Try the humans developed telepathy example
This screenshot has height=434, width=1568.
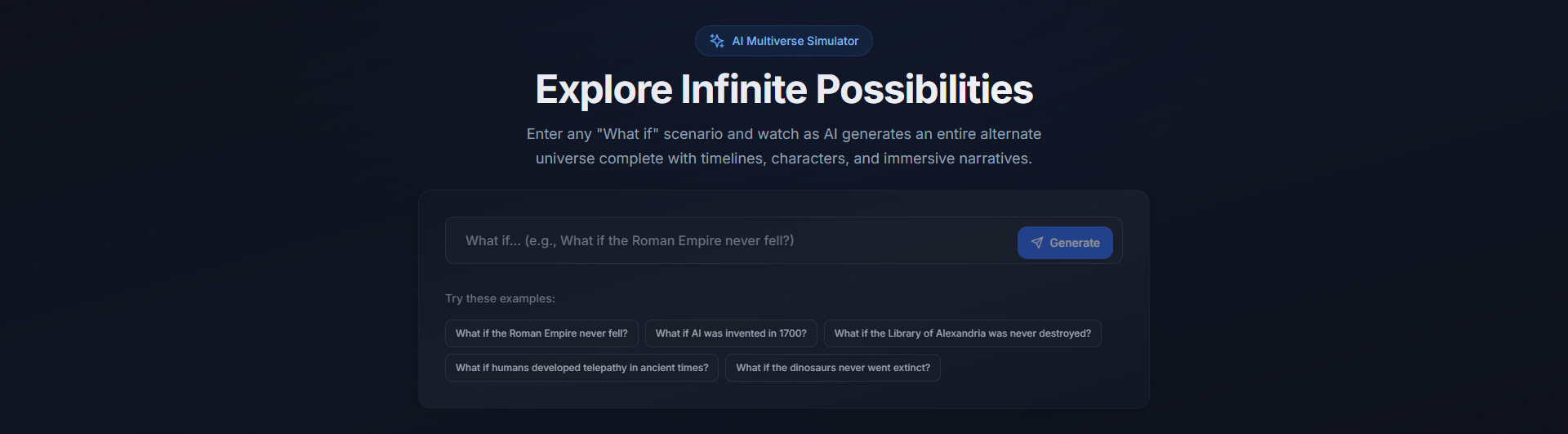click(x=581, y=368)
